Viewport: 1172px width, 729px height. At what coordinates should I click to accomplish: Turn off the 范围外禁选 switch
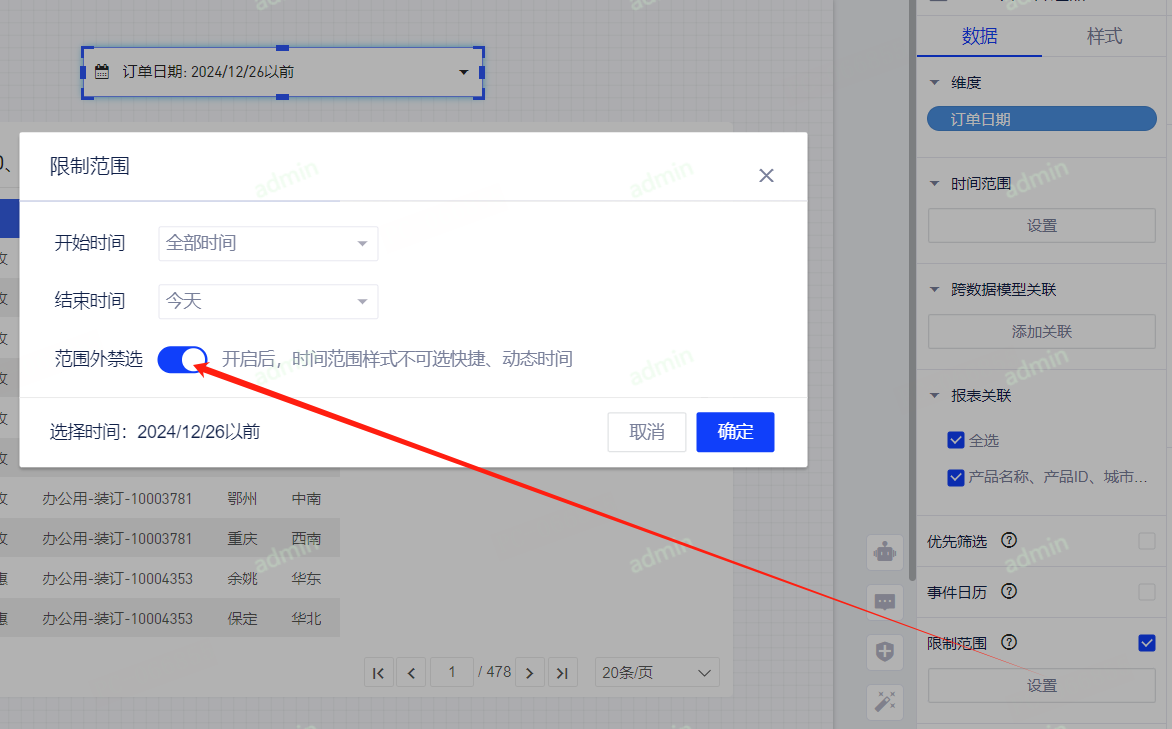(182, 359)
